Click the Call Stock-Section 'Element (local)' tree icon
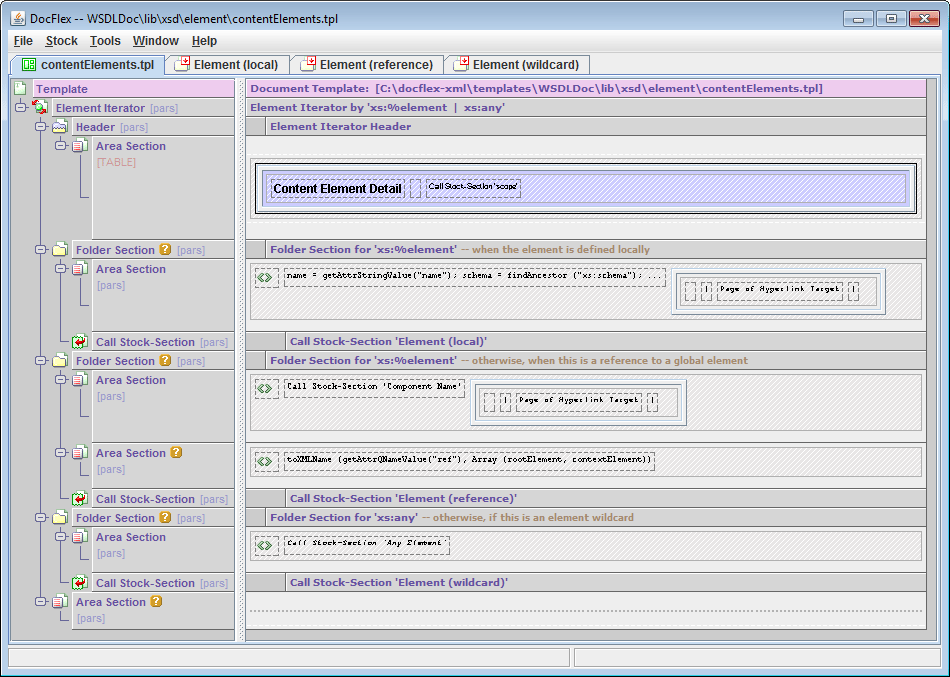The width and height of the screenshot is (950, 677). pos(80,342)
